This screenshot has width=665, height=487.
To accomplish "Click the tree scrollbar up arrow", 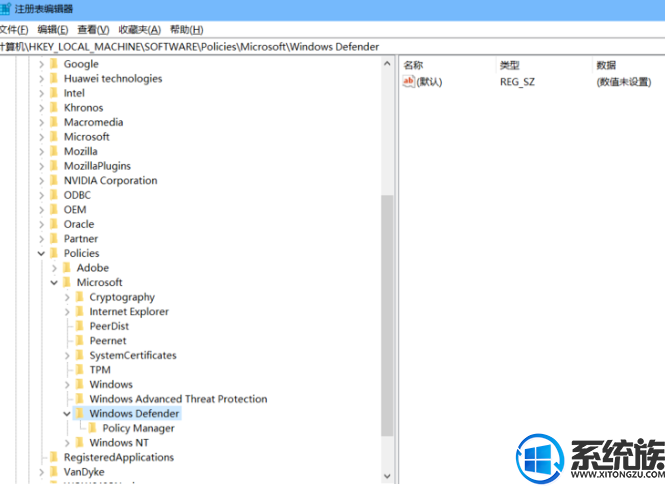I will pyautogui.click(x=387, y=64).
